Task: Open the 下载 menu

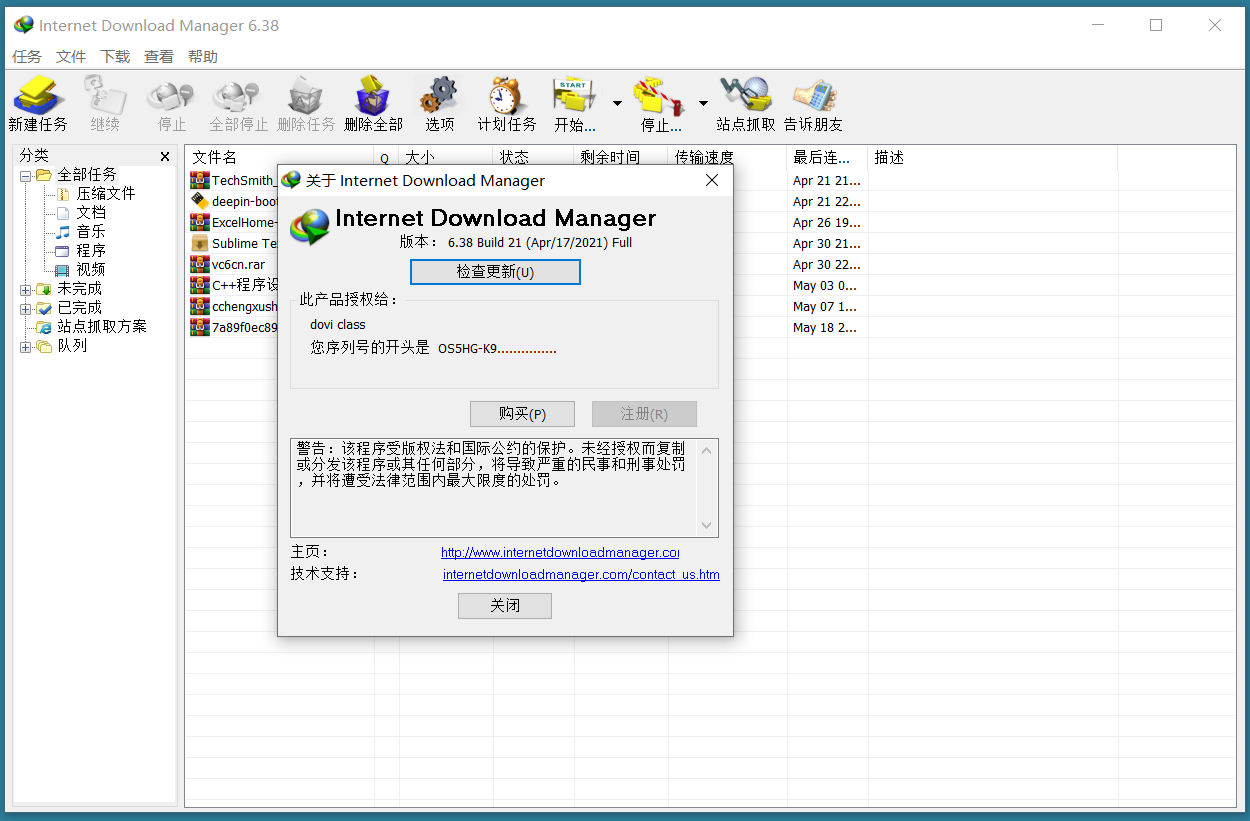Action: (x=115, y=57)
